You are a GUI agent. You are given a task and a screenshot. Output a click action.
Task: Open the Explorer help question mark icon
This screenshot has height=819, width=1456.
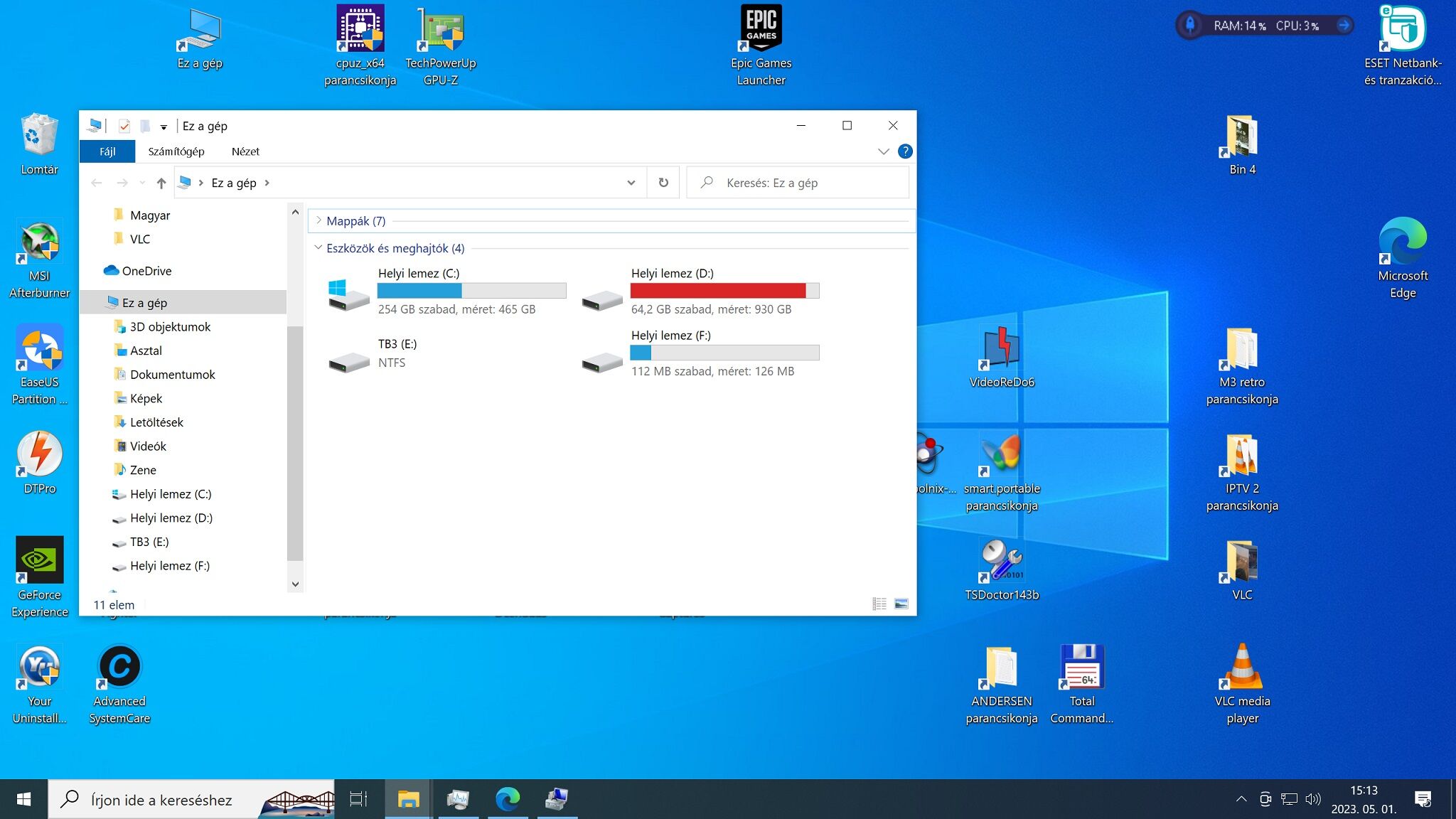904,151
